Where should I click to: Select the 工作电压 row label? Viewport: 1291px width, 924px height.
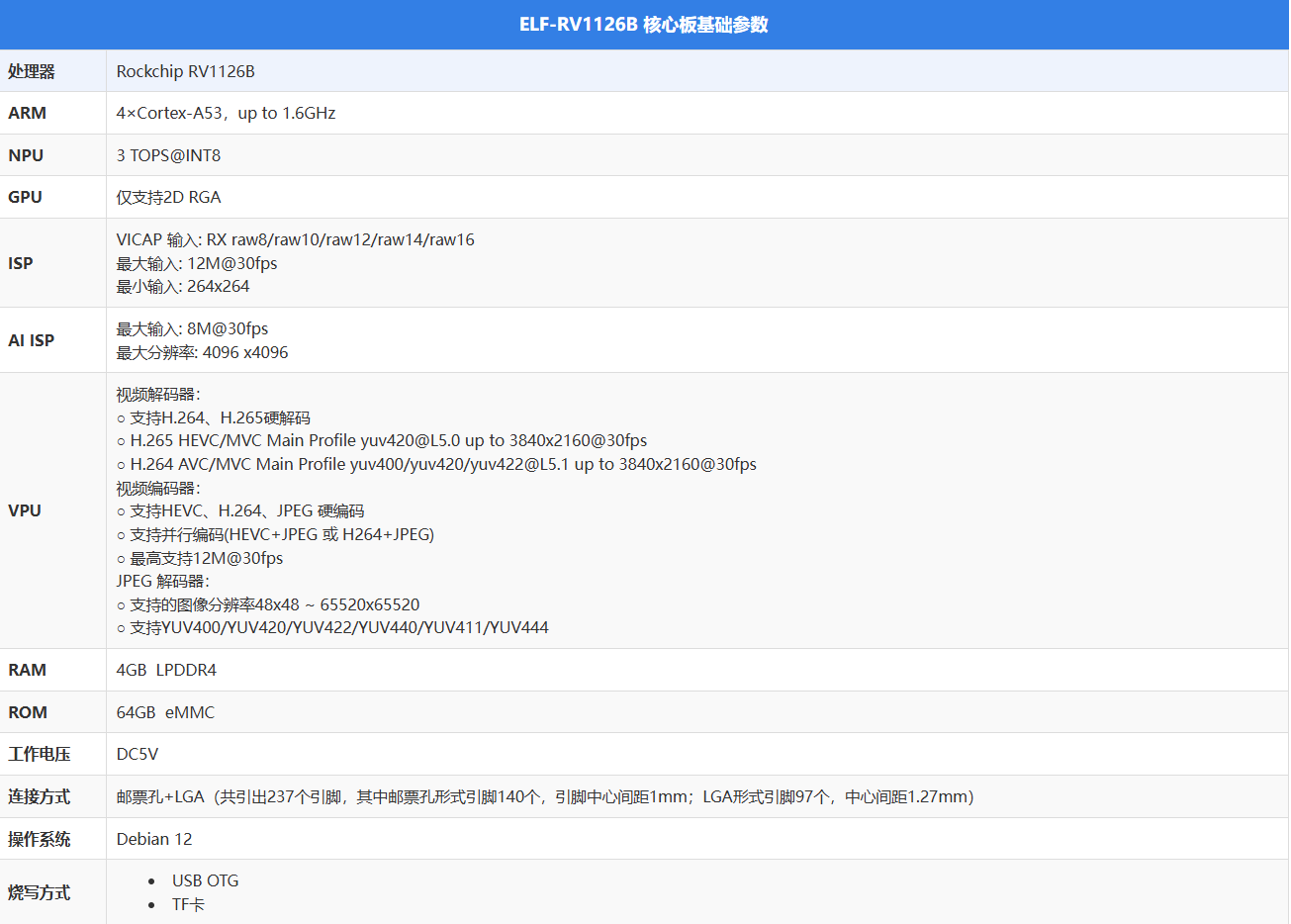click(40, 754)
